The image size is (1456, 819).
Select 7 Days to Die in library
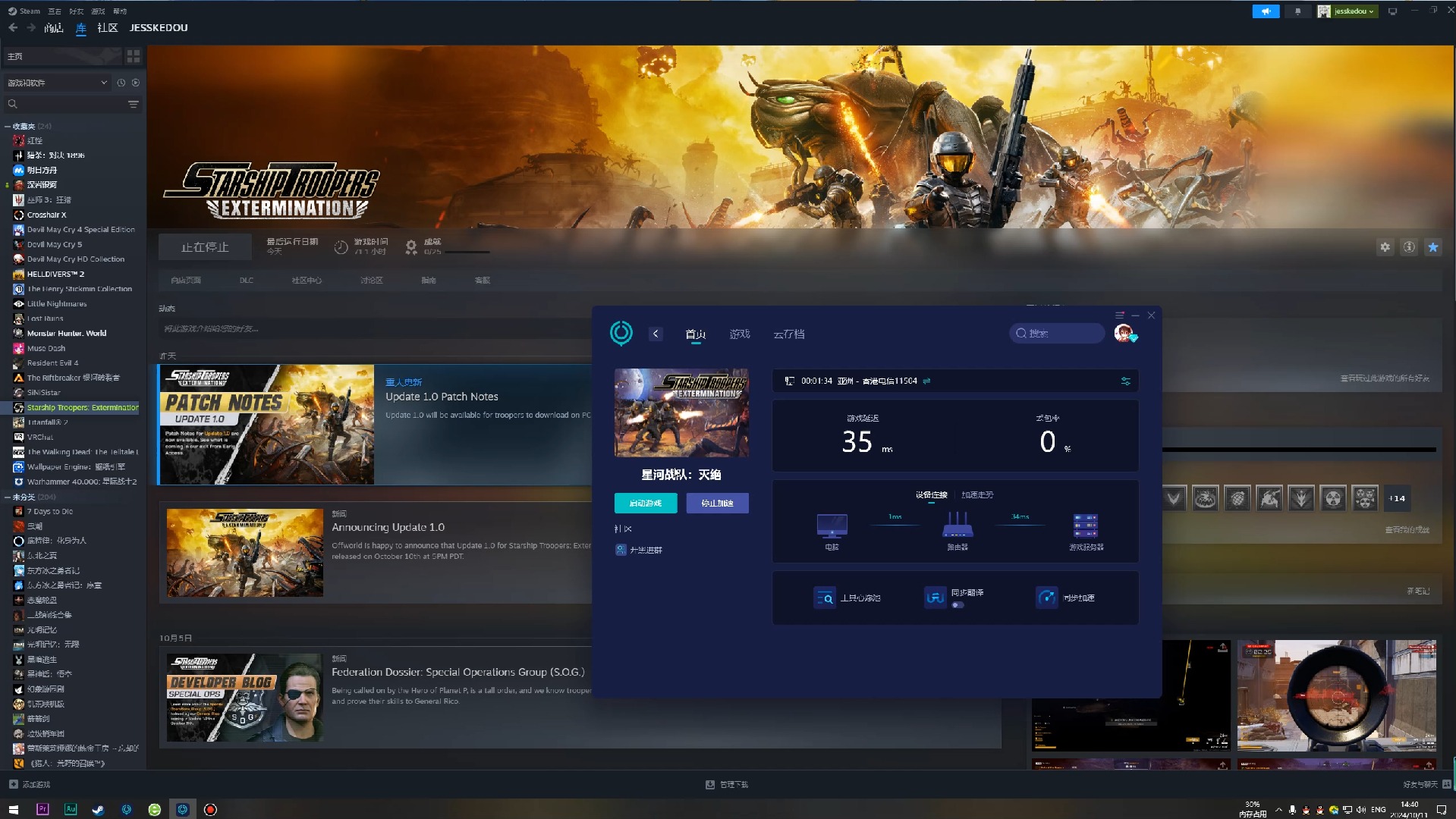[49, 511]
